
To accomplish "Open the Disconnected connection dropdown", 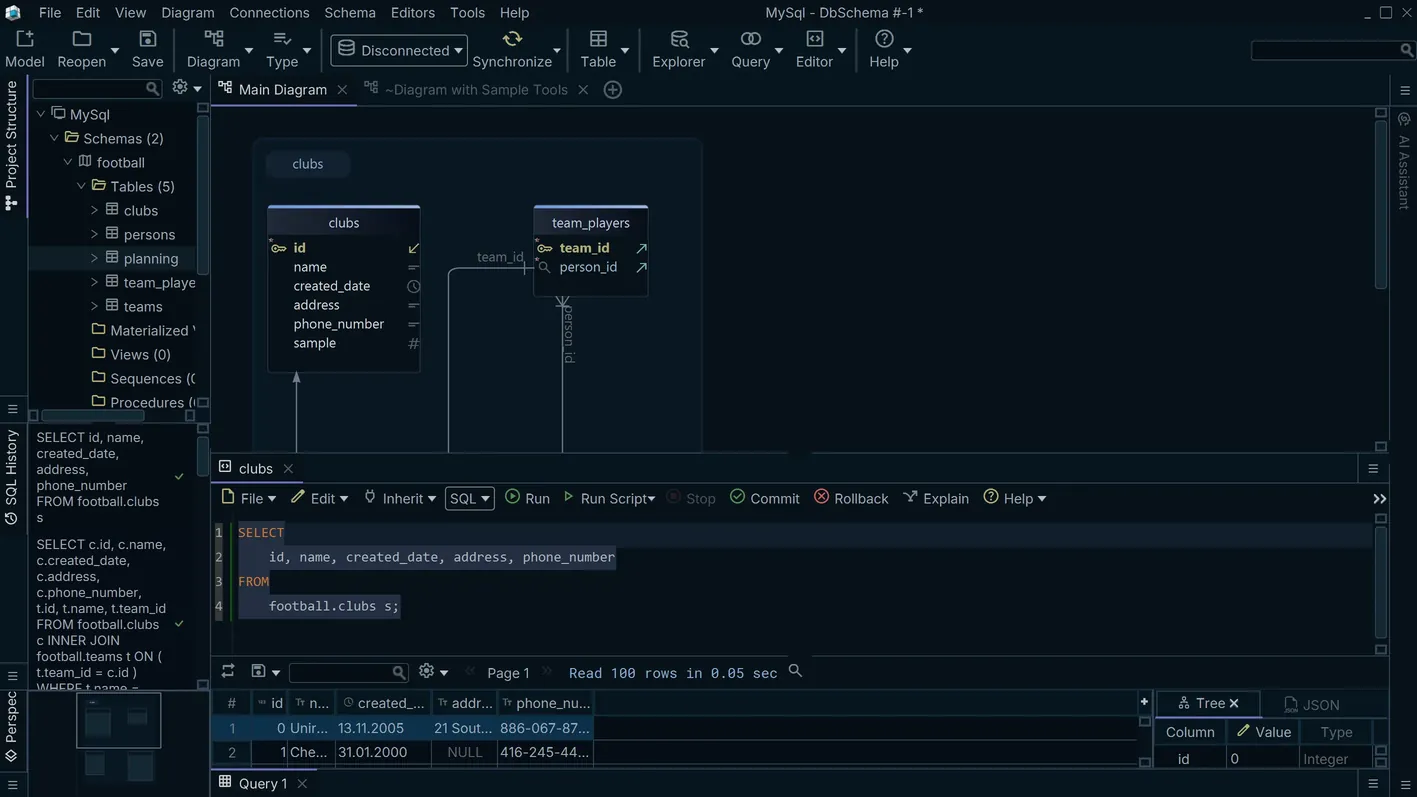I will pyautogui.click(x=398, y=50).
